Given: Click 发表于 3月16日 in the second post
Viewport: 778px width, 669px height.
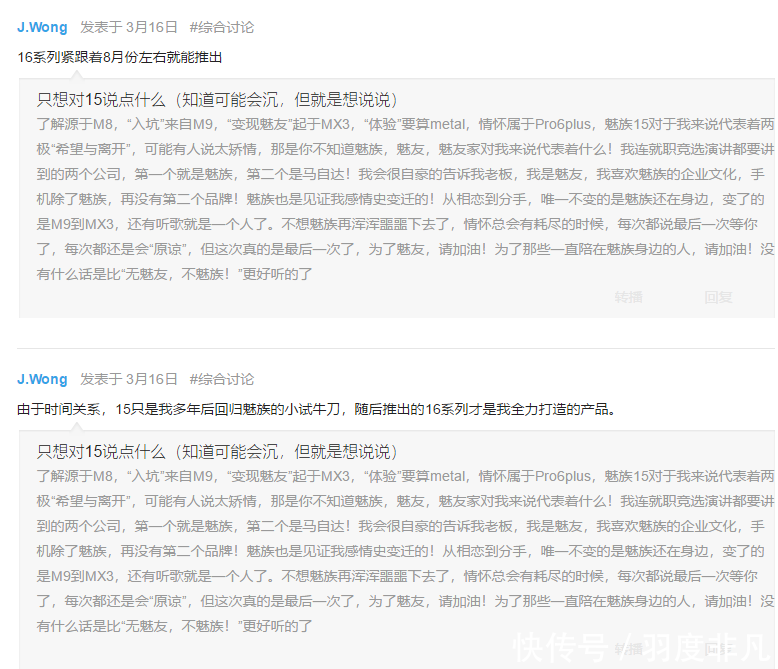Looking at the screenshot, I should [x=129, y=379].
